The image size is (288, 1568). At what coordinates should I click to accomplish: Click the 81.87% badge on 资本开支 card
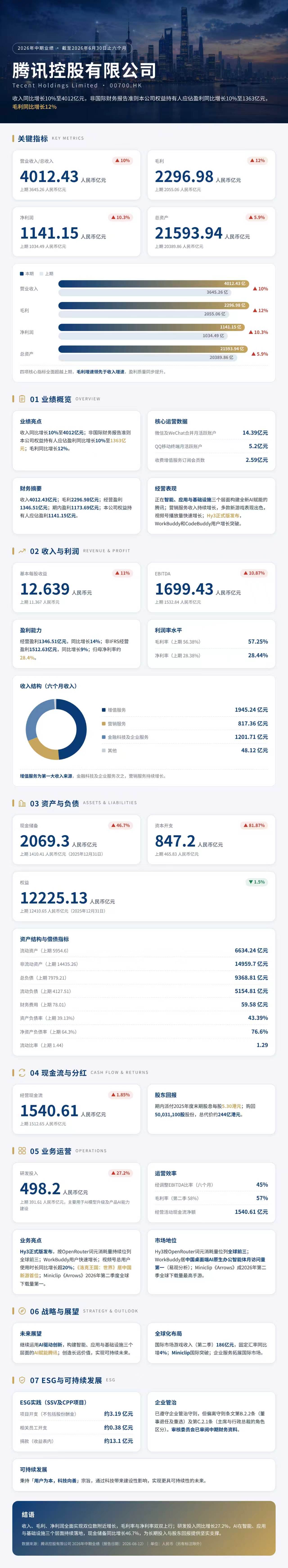(x=254, y=825)
